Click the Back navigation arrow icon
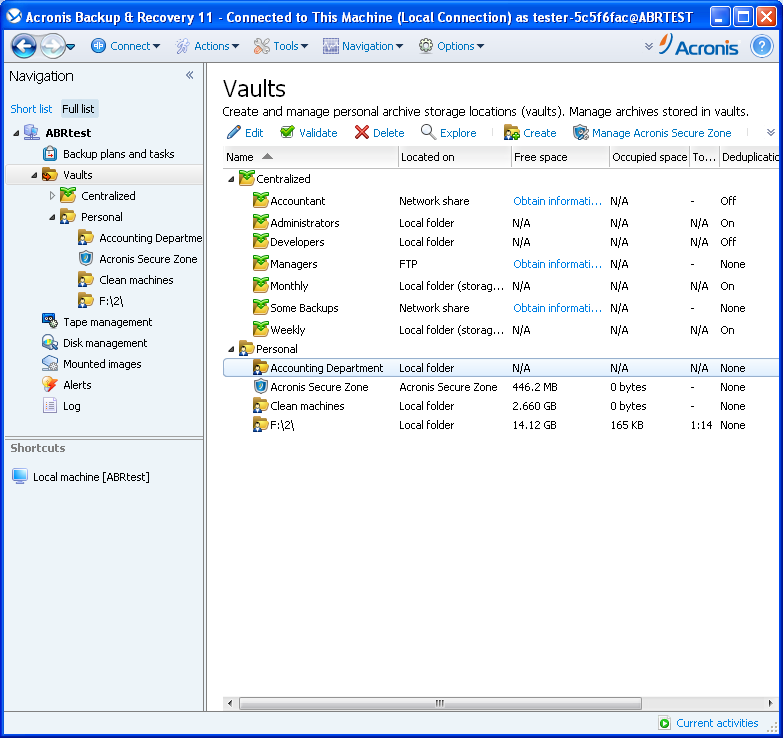The height and width of the screenshot is (738, 783). coord(23,46)
